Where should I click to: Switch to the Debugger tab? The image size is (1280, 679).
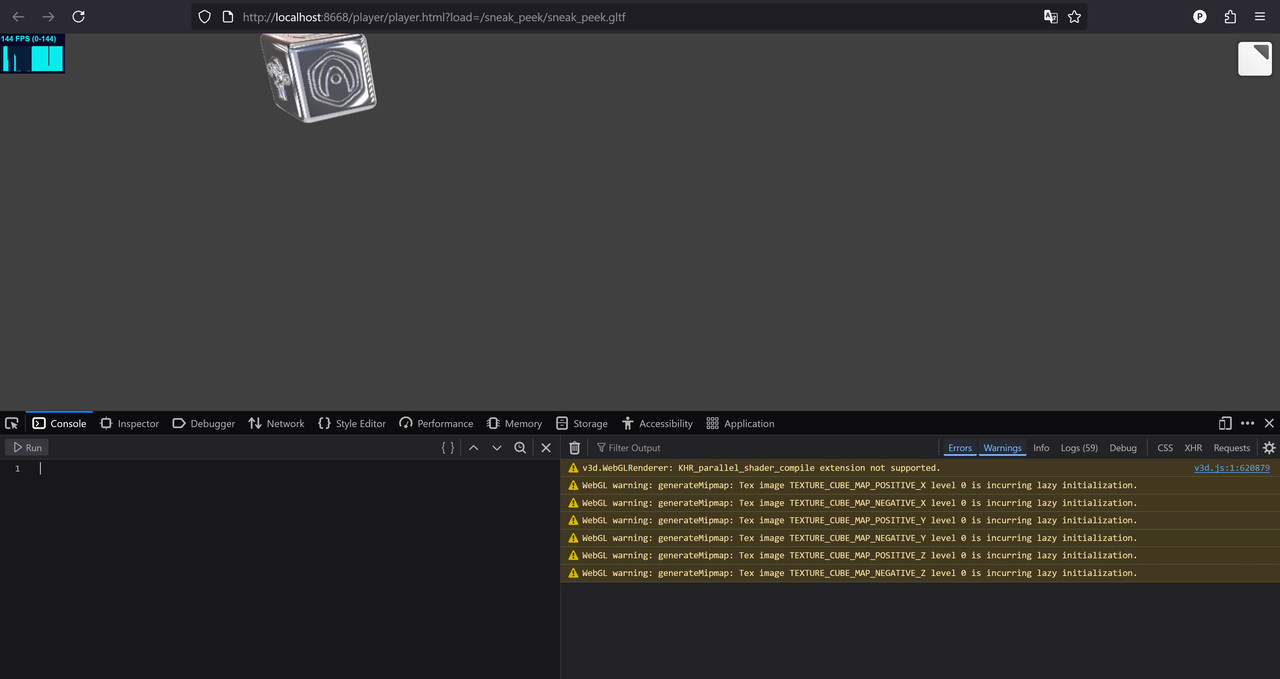203,423
